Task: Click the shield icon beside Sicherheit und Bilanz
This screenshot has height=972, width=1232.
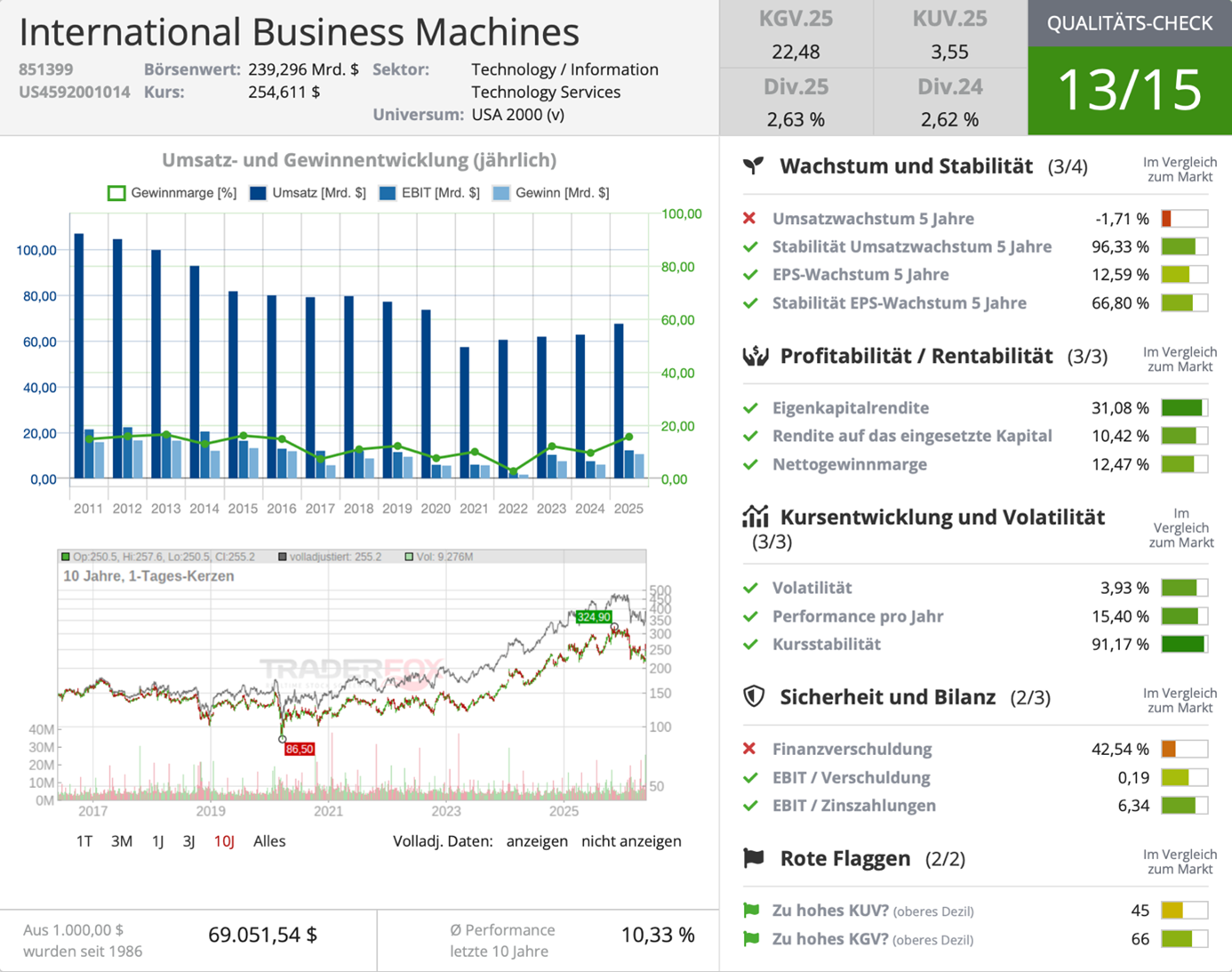Action: (x=754, y=696)
